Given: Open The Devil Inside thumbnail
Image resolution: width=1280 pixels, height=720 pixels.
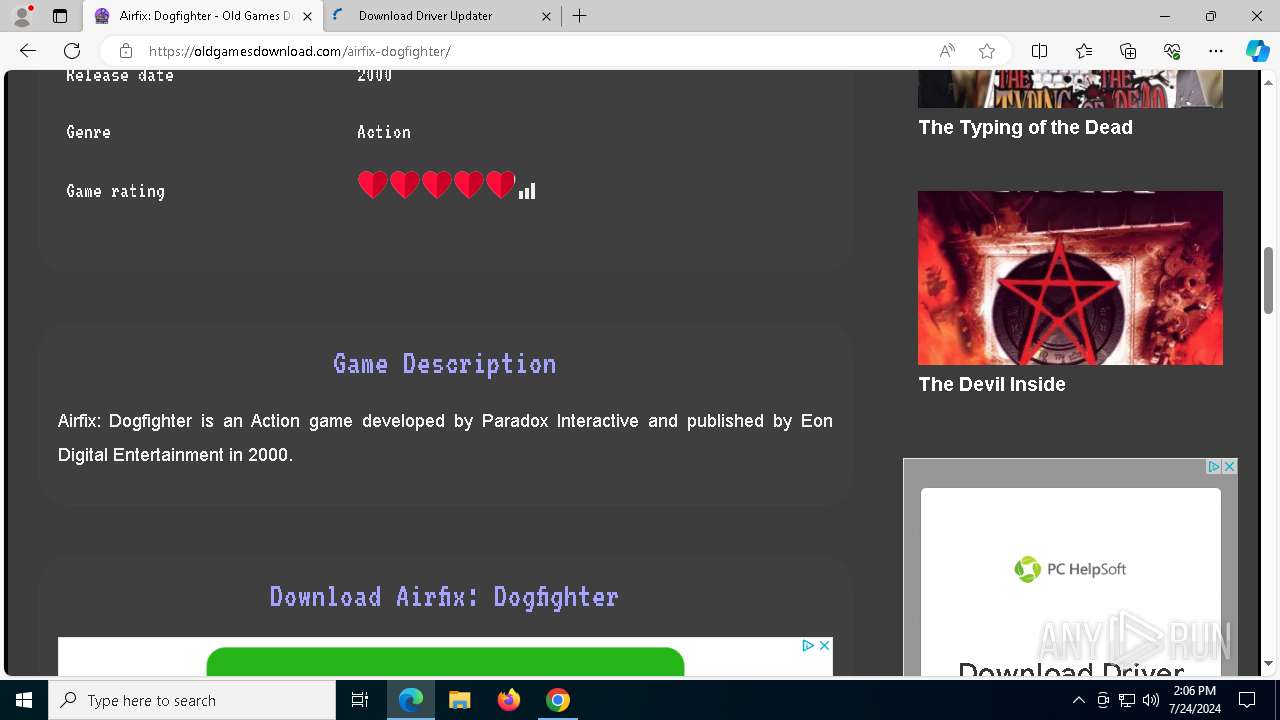Looking at the screenshot, I should (x=1070, y=278).
